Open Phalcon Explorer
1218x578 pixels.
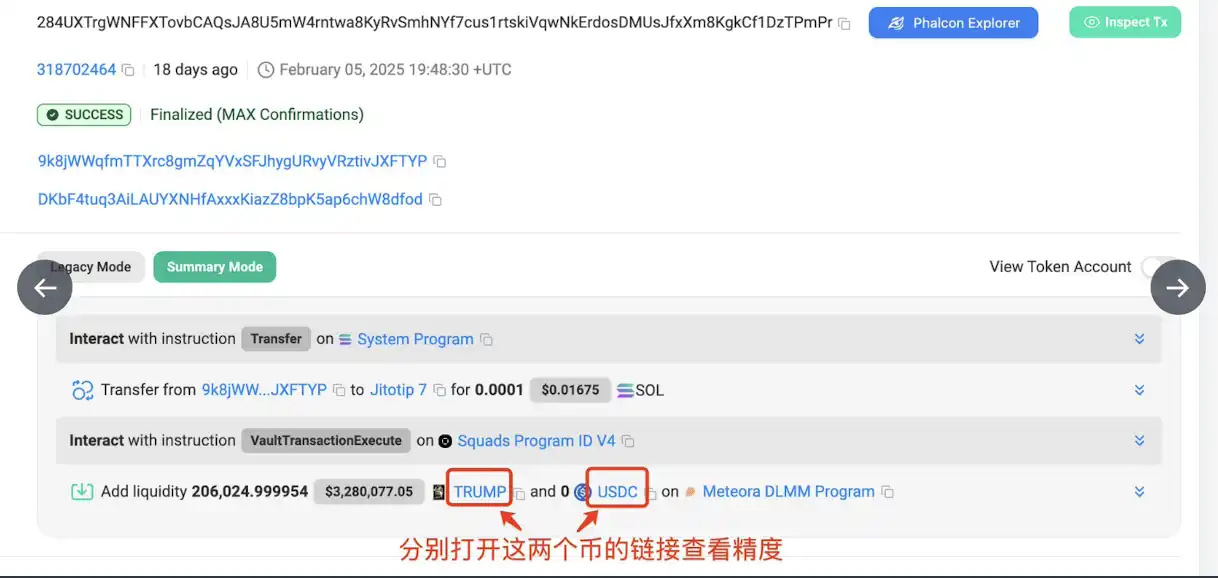953,23
